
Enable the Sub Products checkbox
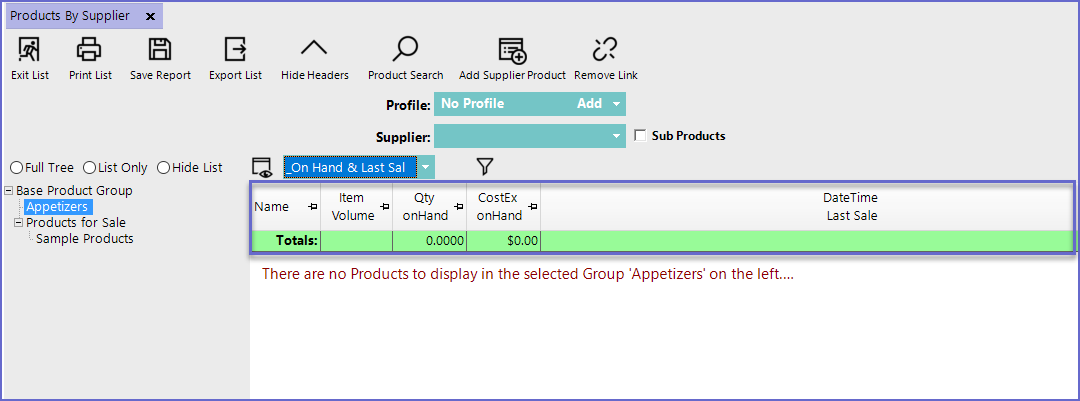tap(641, 136)
